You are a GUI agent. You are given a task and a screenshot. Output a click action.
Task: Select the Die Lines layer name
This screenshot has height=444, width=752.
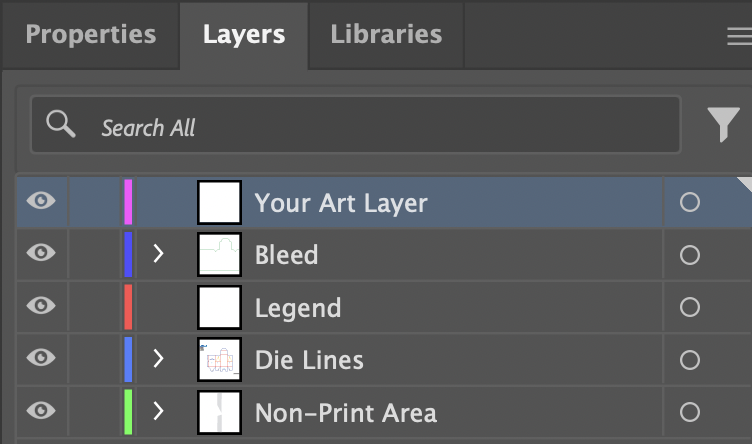pyautogui.click(x=309, y=360)
